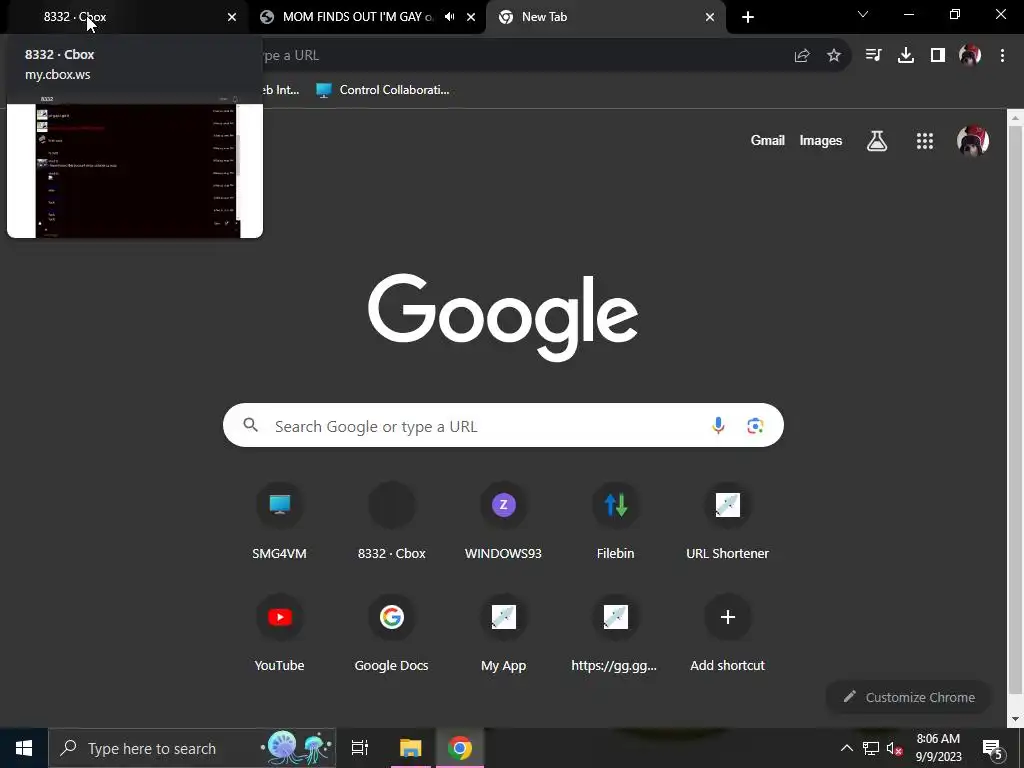1024x768 pixels.
Task: Bookmark this page with star icon
Action: tap(834, 56)
